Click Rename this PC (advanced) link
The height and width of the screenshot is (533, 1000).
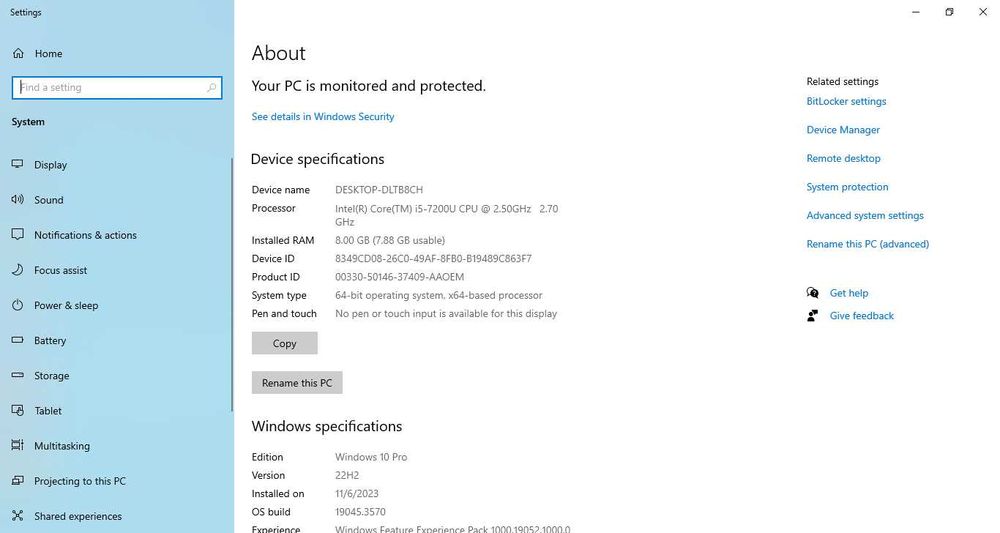[x=867, y=244]
